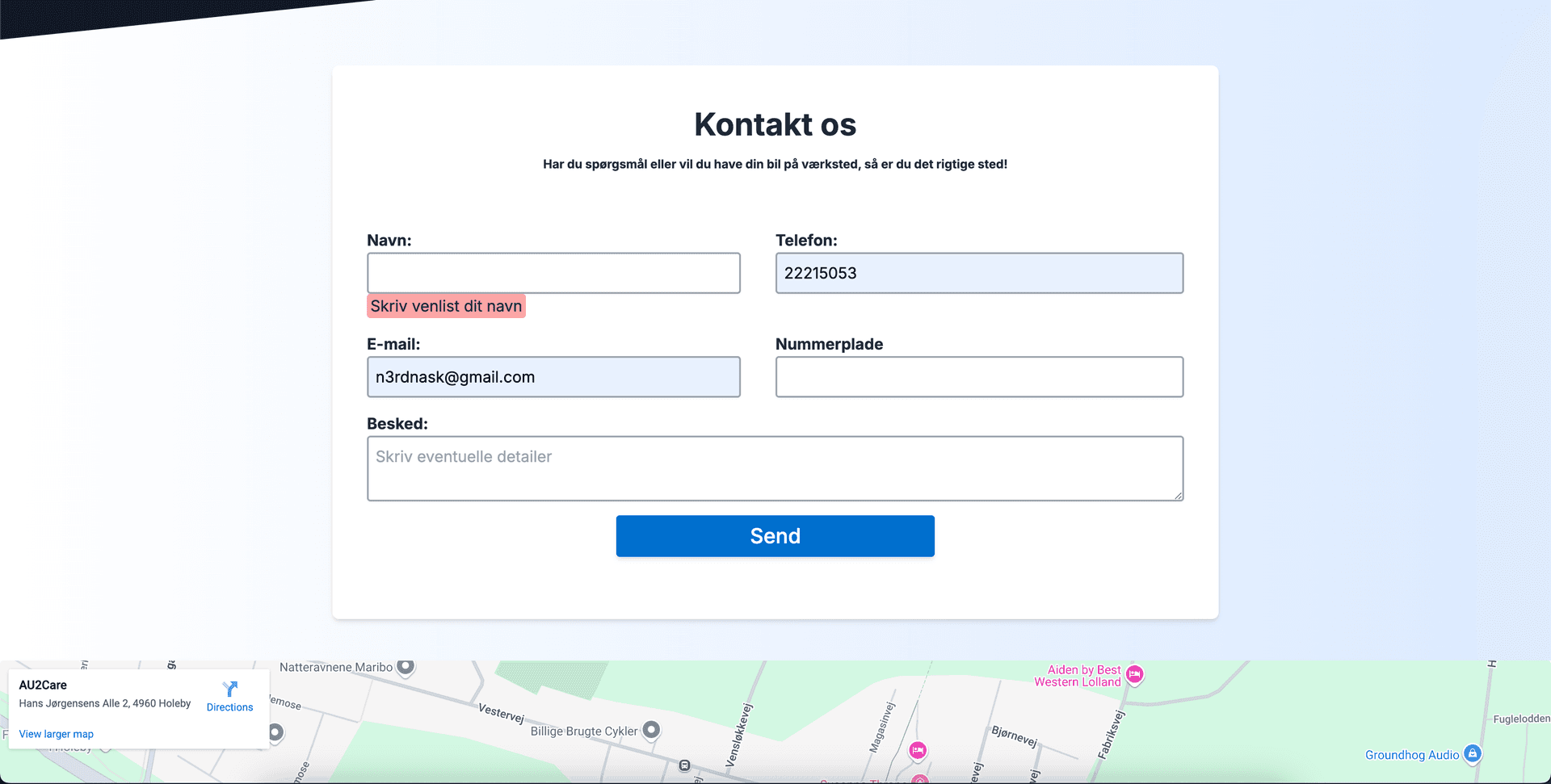
Task: Click the Groundhog Audio map label
Action: pyautogui.click(x=1411, y=755)
